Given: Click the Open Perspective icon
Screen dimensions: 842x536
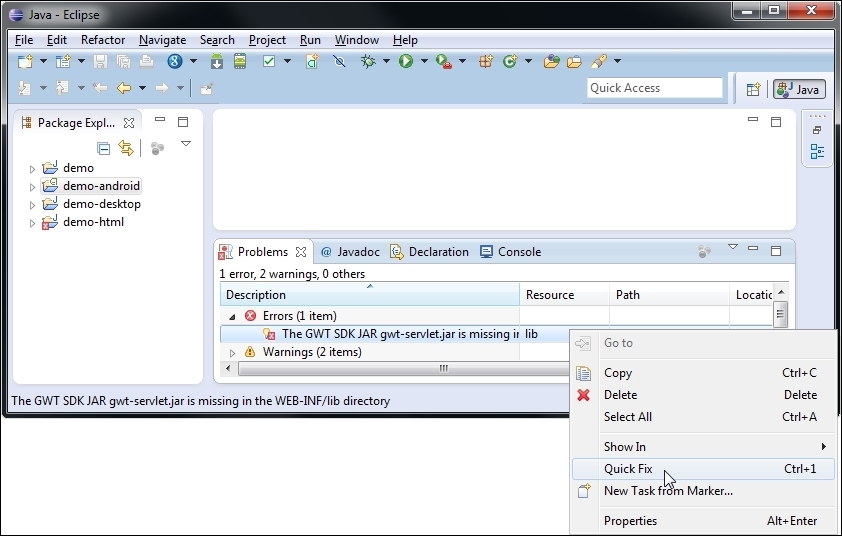Looking at the screenshot, I should [x=753, y=89].
